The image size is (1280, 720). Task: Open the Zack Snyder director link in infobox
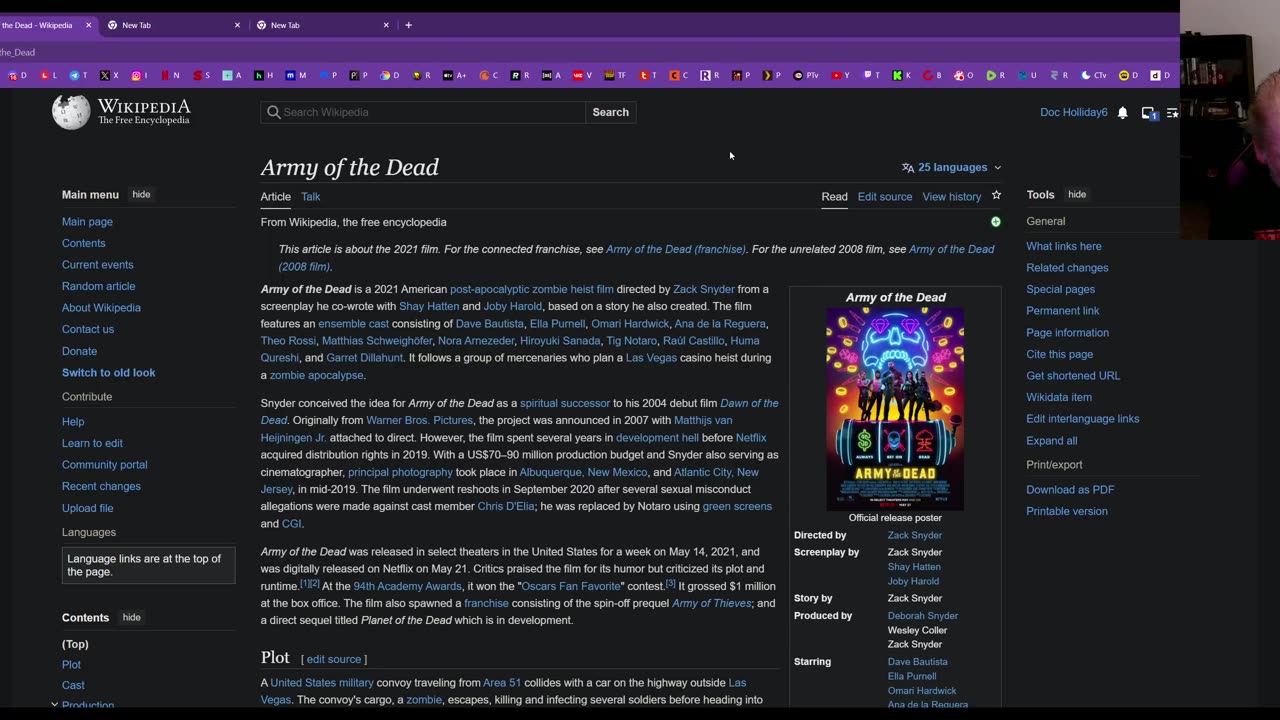914,536
